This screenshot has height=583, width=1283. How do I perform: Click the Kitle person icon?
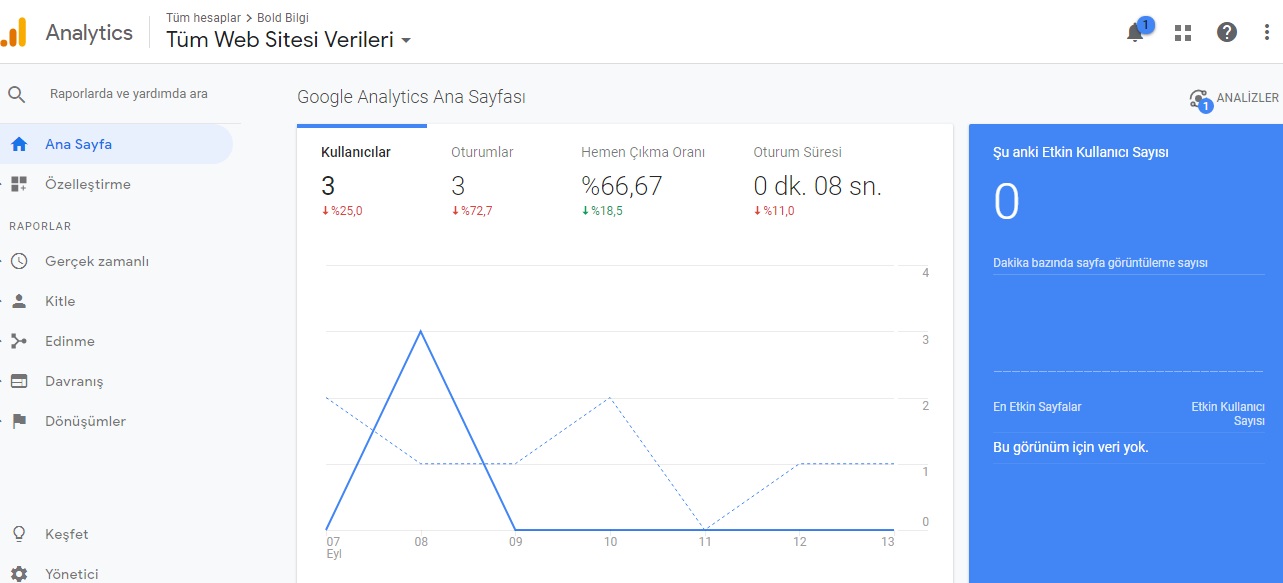19,301
